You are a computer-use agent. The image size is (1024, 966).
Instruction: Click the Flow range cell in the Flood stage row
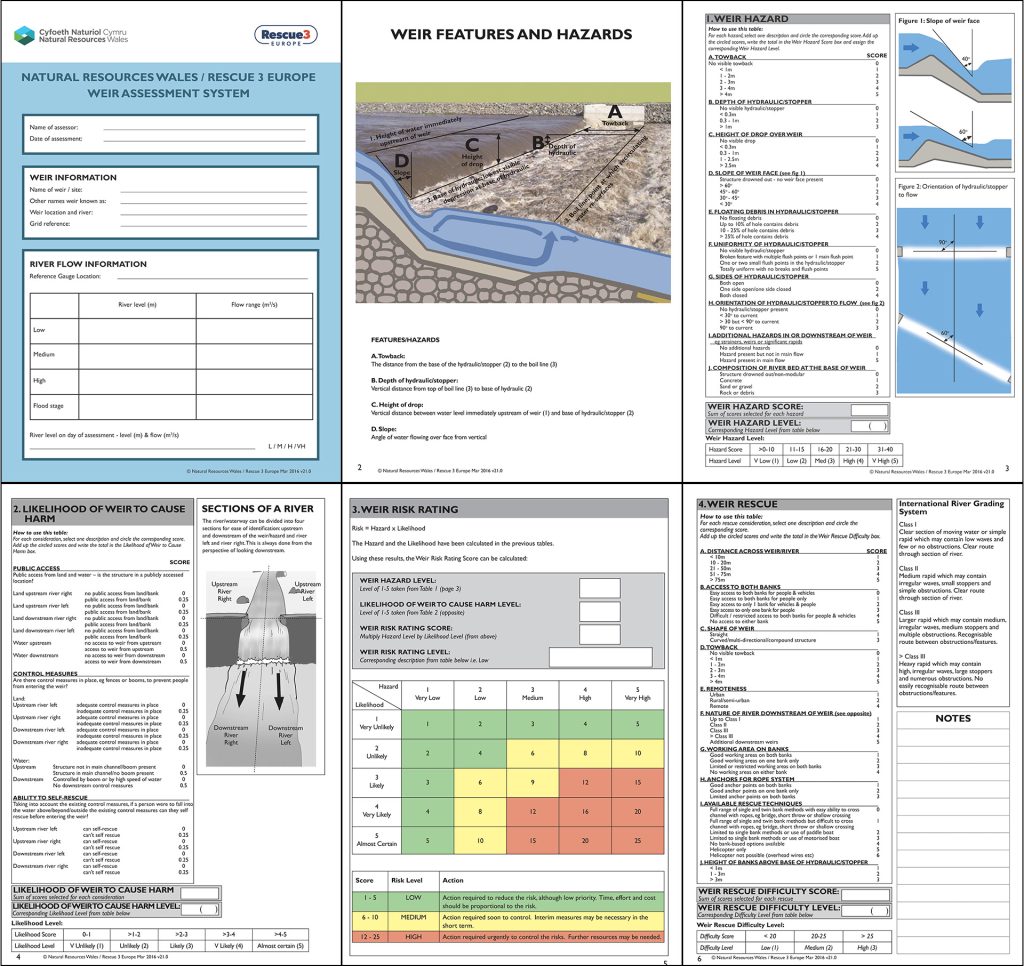tap(254, 406)
